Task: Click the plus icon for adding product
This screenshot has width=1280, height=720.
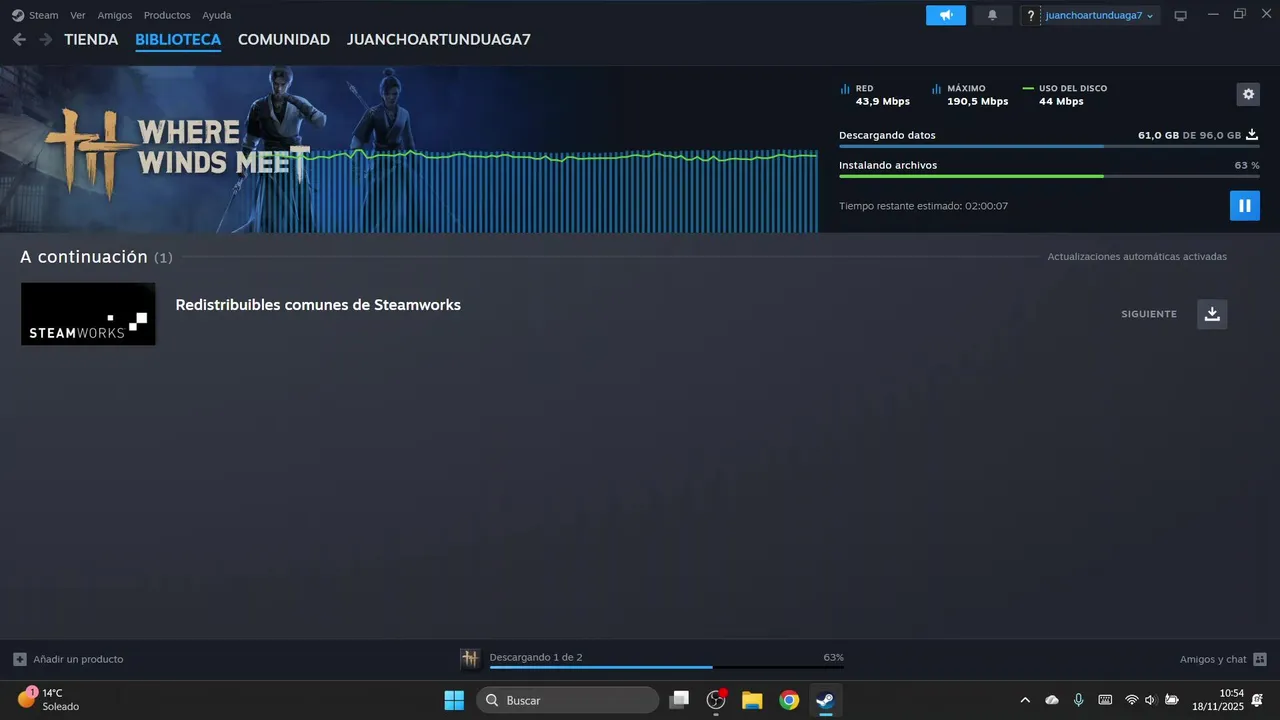Action: point(20,659)
